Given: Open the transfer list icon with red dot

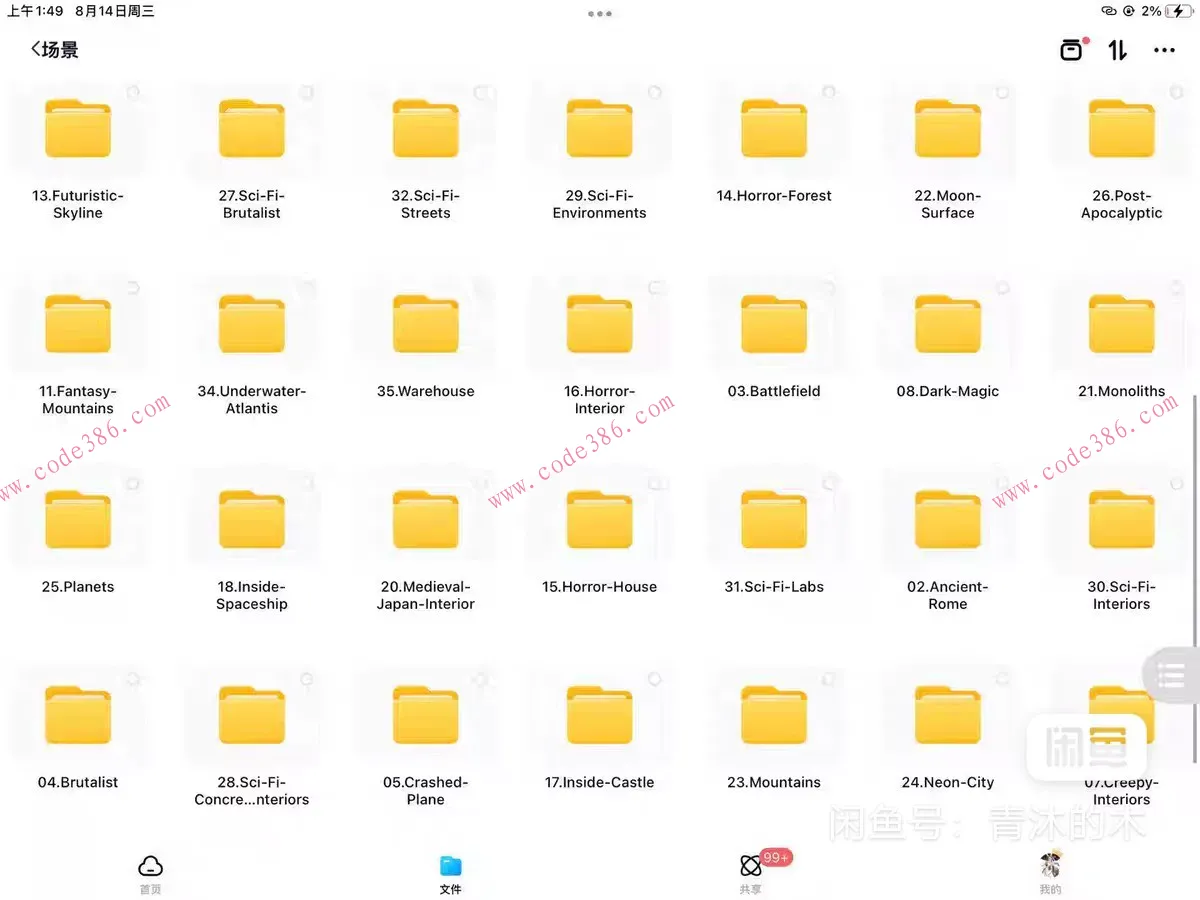Looking at the screenshot, I should pos(1071,49).
